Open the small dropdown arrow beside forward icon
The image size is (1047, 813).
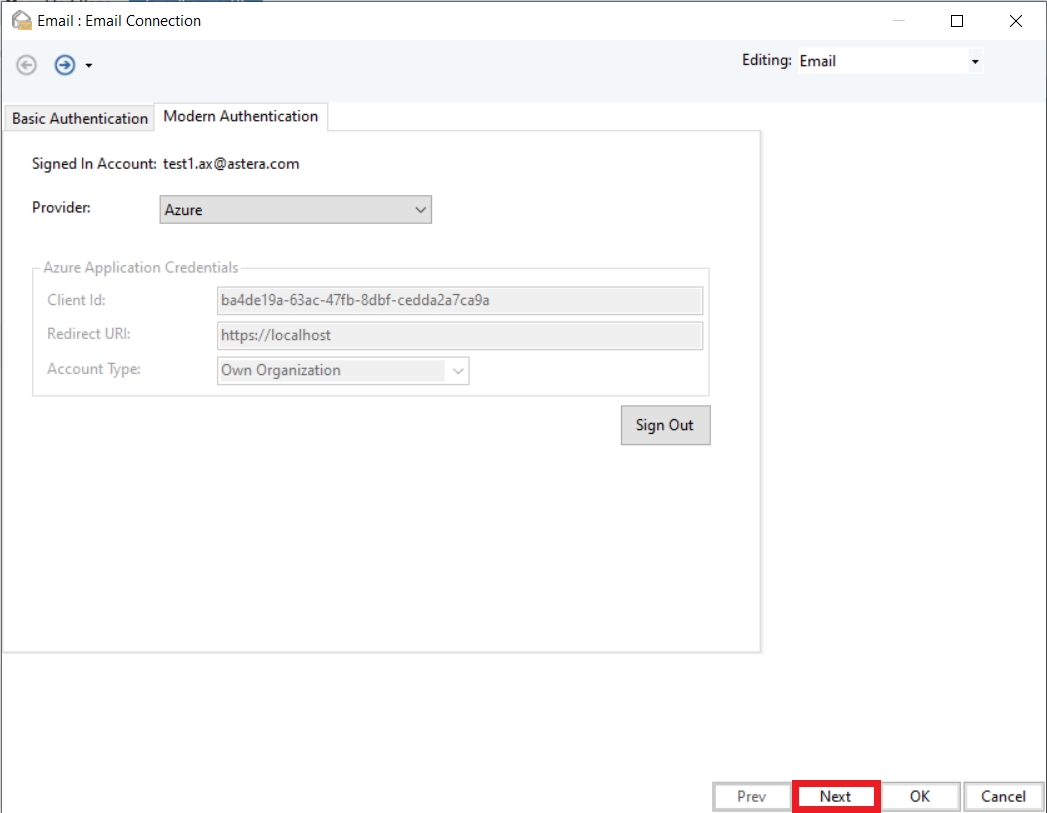[89, 65]
